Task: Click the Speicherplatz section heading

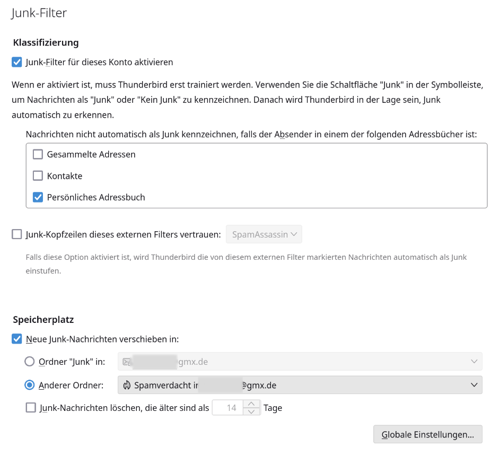Action: pos(43,320)
